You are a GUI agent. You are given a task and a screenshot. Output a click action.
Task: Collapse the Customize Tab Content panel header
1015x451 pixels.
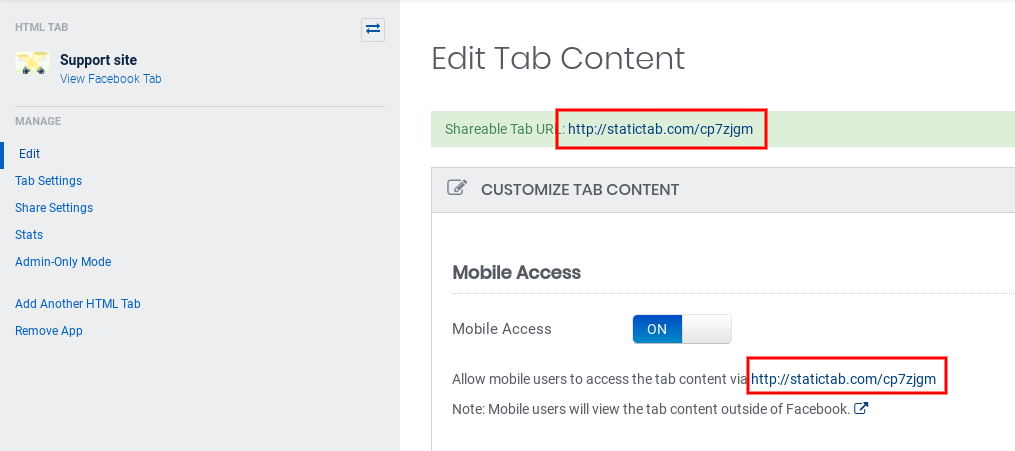coord(580,189)
